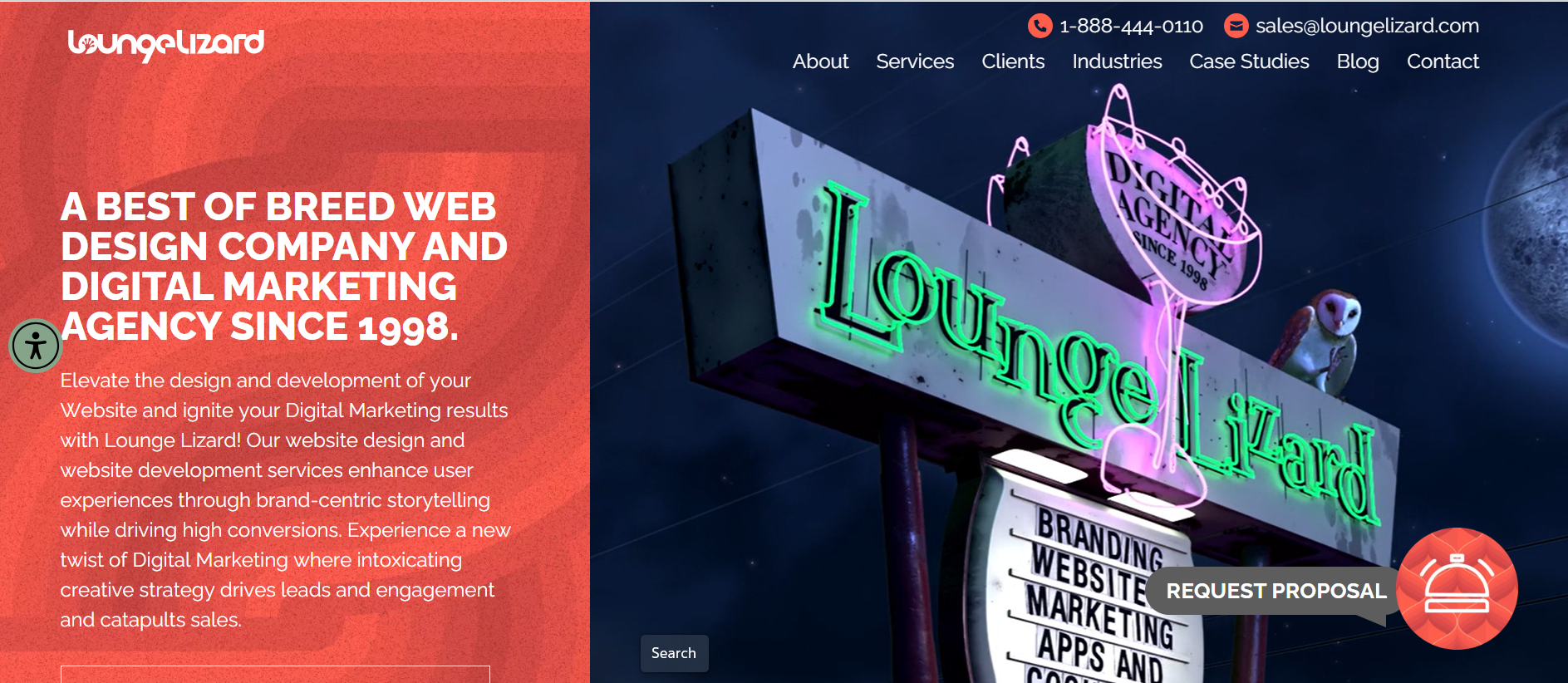Click the owl perched on the sign
The width and height of the screenshot is (1568, 683).
point(1321,341)
